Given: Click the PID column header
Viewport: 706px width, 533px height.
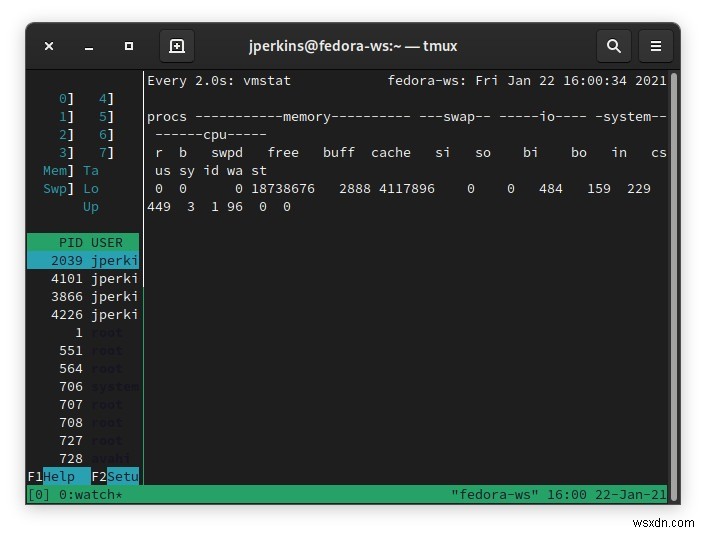Looking at the screenshot, I should [71, 243].
